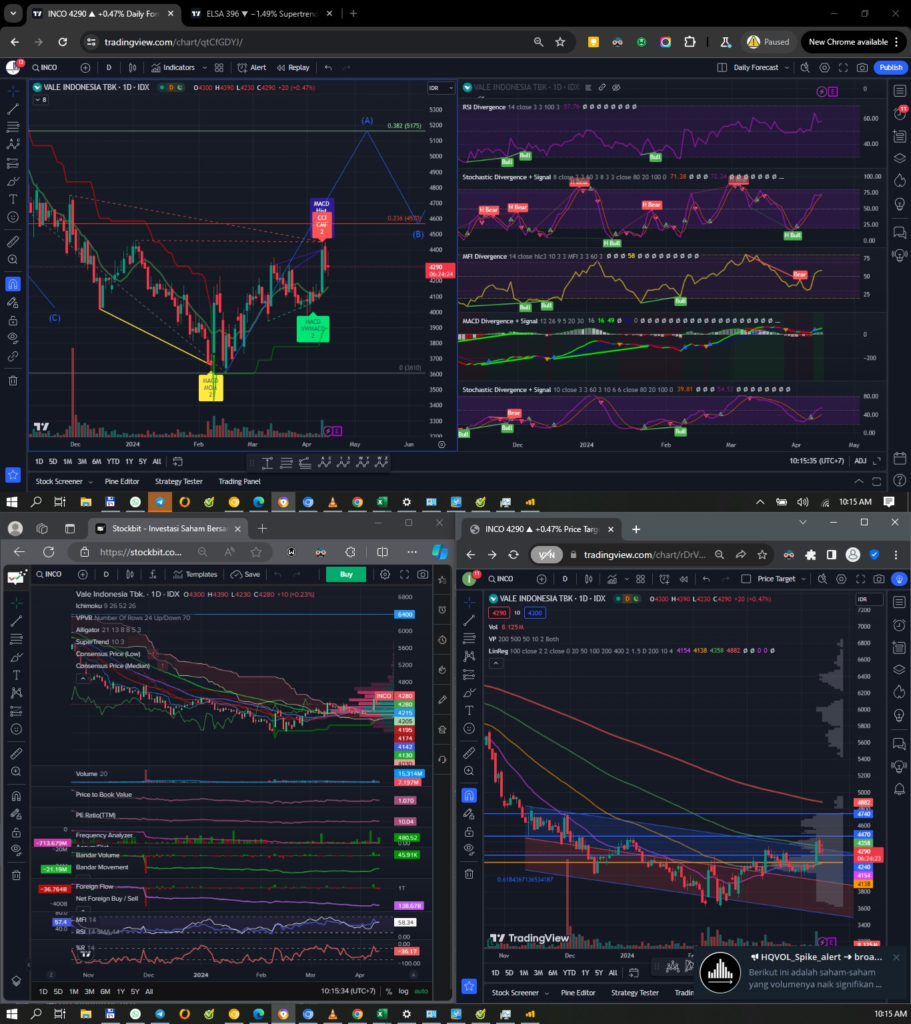The width and height of the screenshot is (911, 1024).
Task: Toggle logarithmic scale in Stockbit's status bar
Action: [x=402, y=990]
